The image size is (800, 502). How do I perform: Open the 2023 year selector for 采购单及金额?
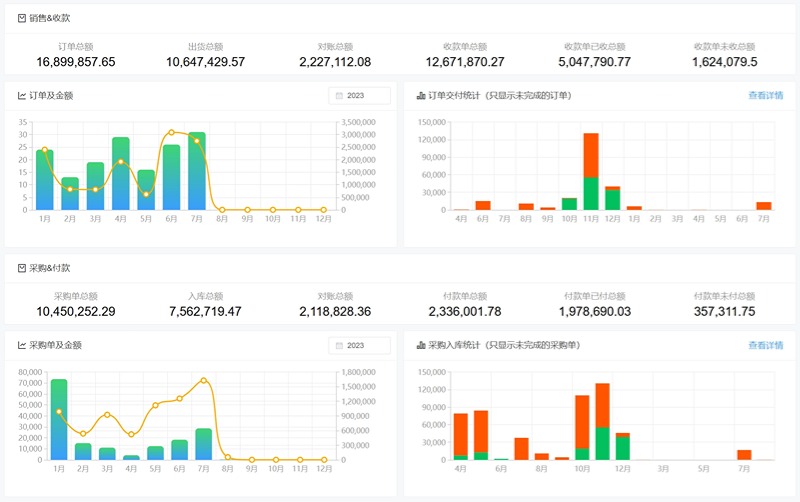tap(359, 345)
